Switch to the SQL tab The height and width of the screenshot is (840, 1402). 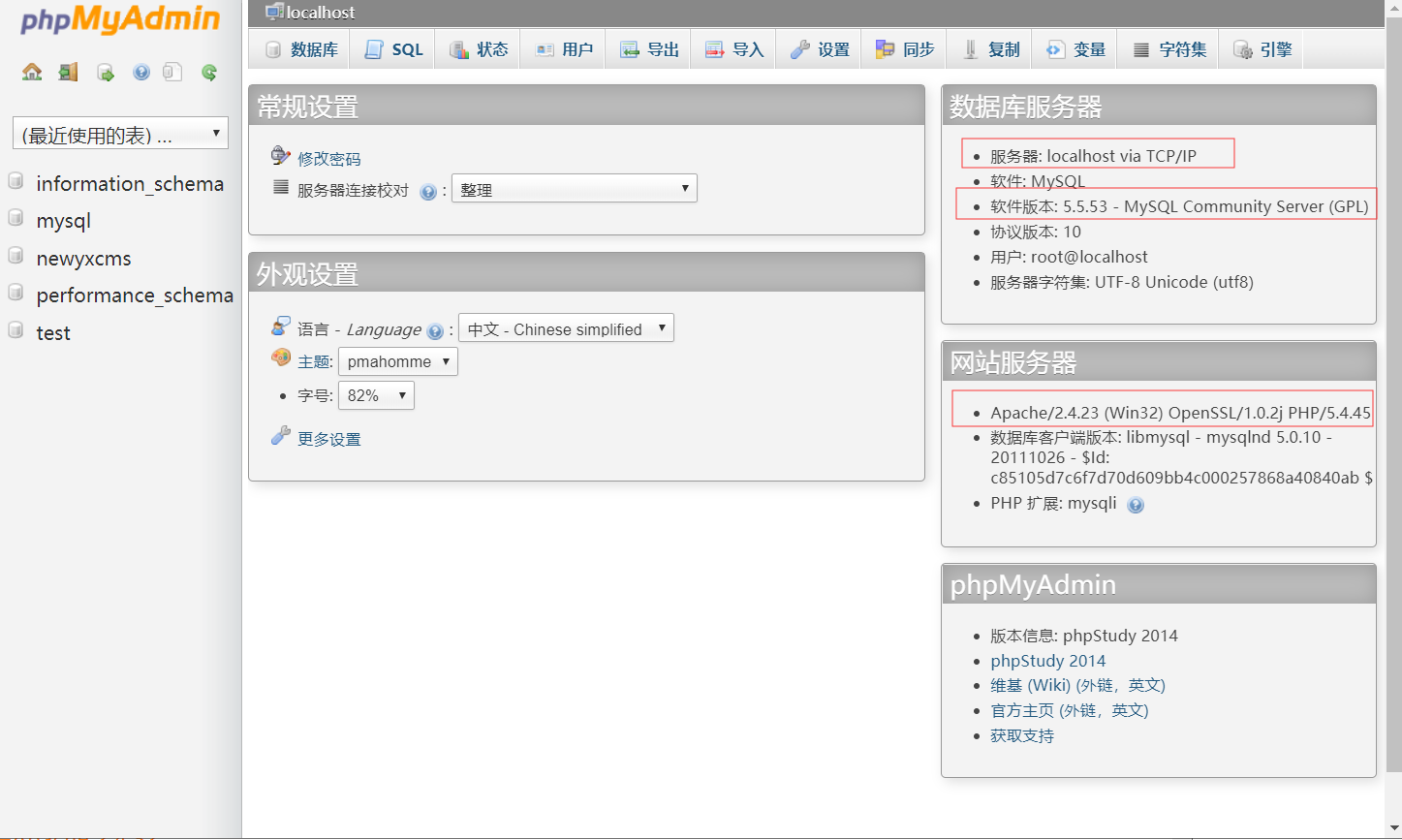393,49
